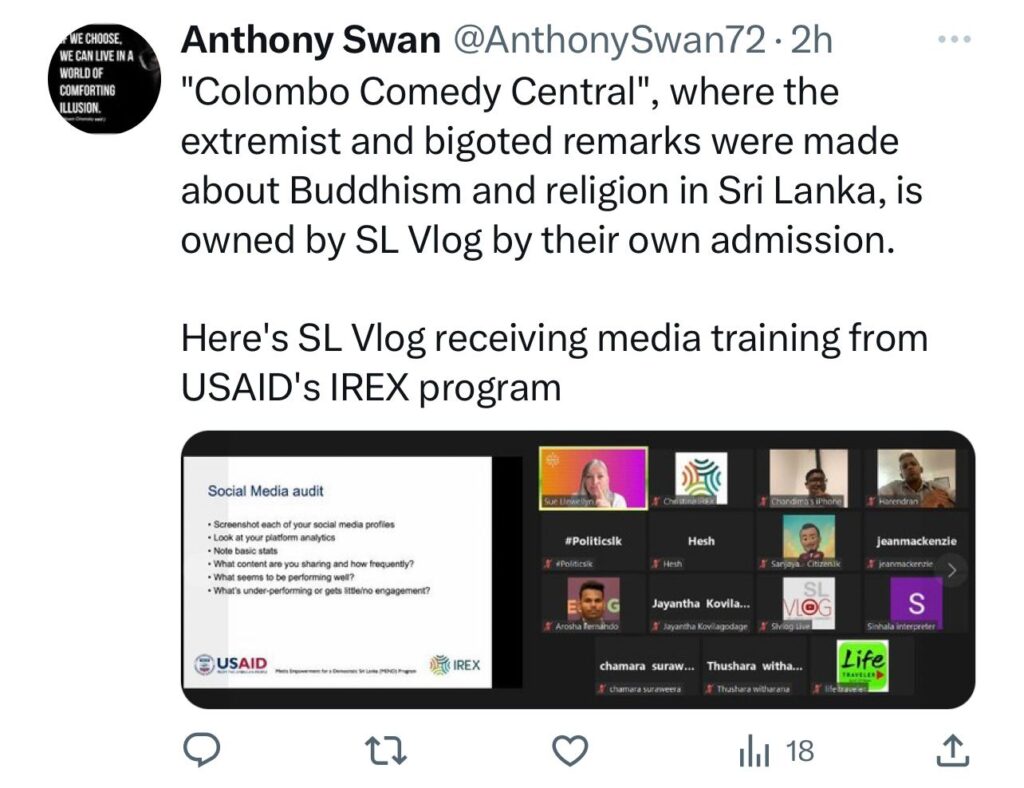Click the SL VLOG participant tile
The image size is (1024, 788).
[808, 604]
